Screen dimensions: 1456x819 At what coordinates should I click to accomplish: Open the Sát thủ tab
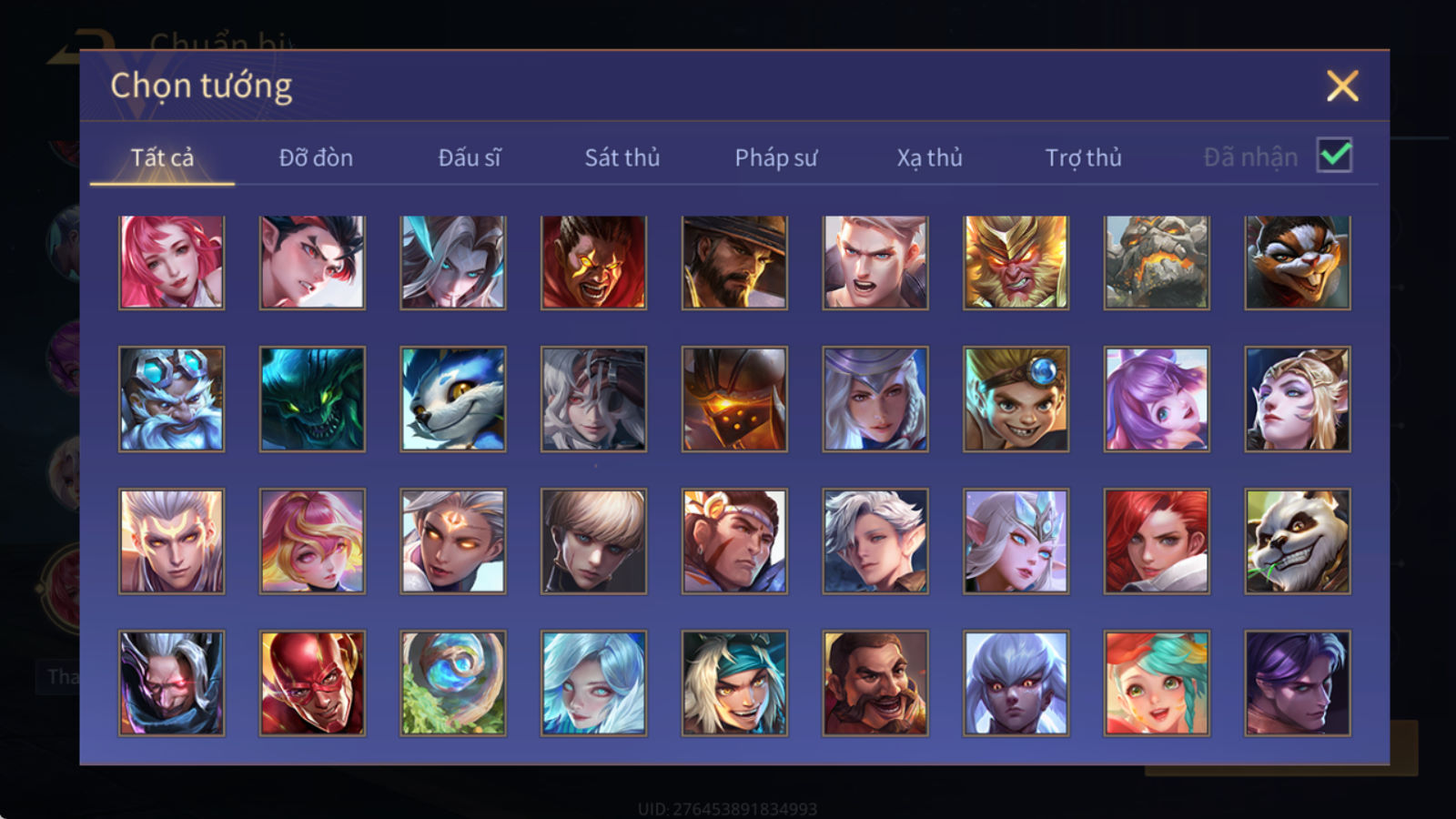pos(622,157)
